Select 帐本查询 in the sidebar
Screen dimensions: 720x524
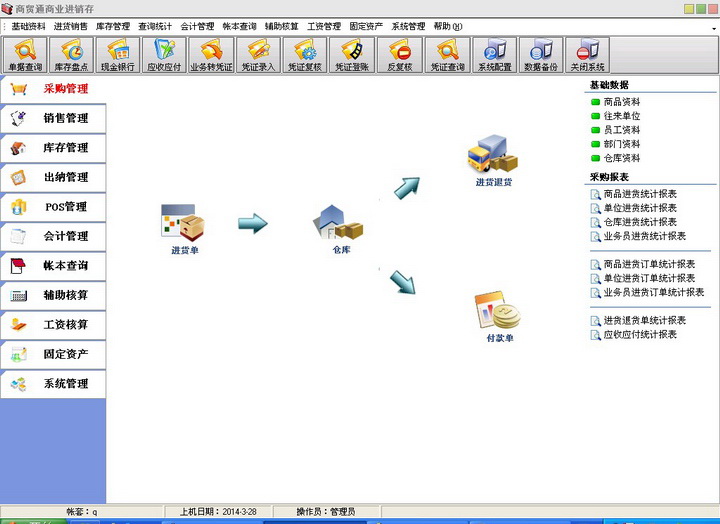click(x=53, y=265)
